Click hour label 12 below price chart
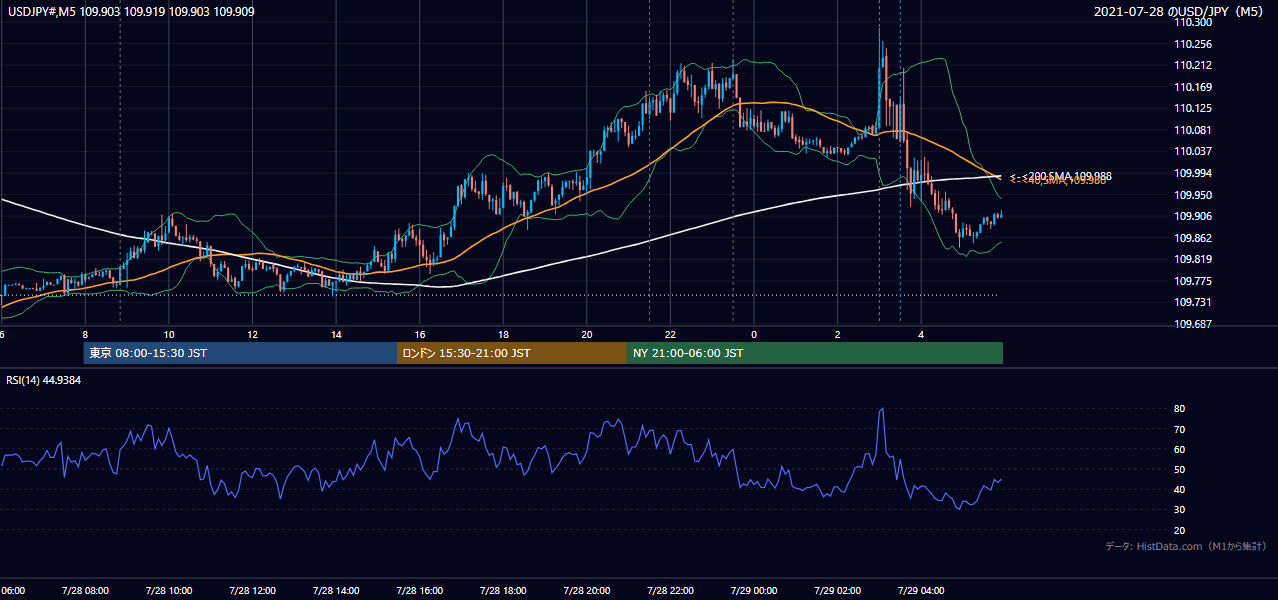Screen dimensions: 1278x600 click(252, 334)
